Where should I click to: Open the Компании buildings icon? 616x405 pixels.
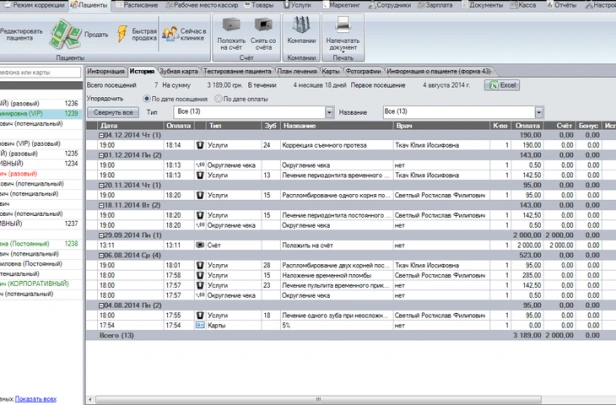click(301, 25)
